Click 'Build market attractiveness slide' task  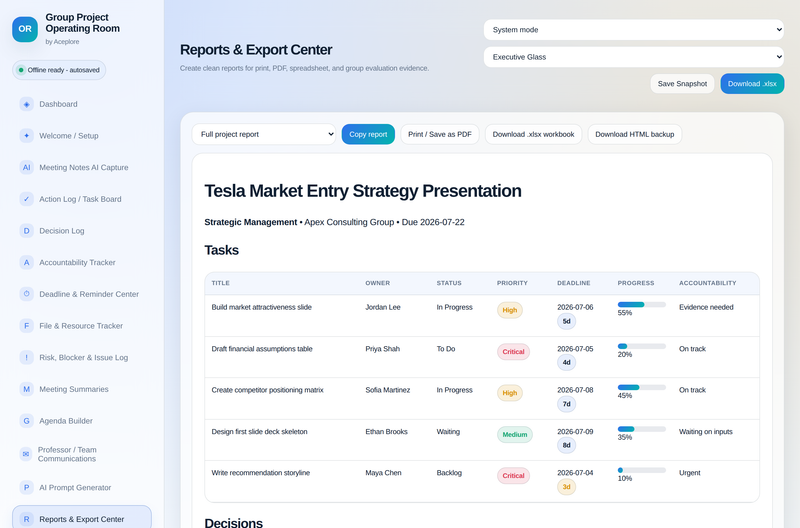tap(261, 307)
